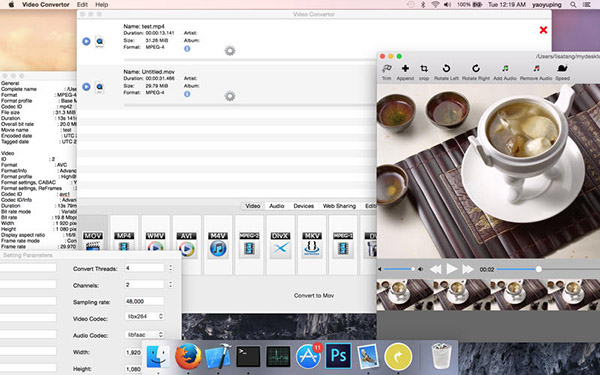The width and height of the screenshot is (600, 375).
Task: Play video in editor window
Action: (x=452, y=269)
